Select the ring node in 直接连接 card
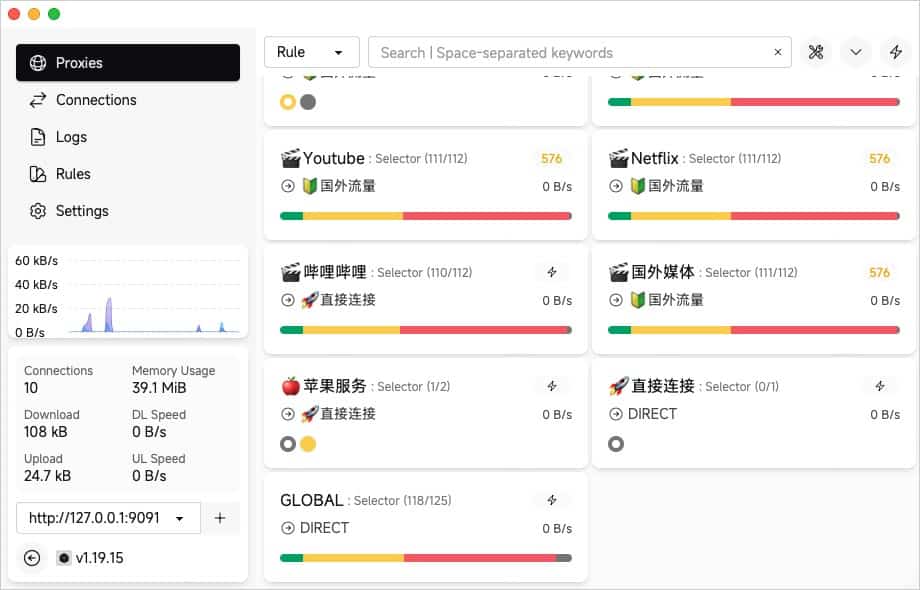Viewport: 920px width, 590px height. (616, 444)
